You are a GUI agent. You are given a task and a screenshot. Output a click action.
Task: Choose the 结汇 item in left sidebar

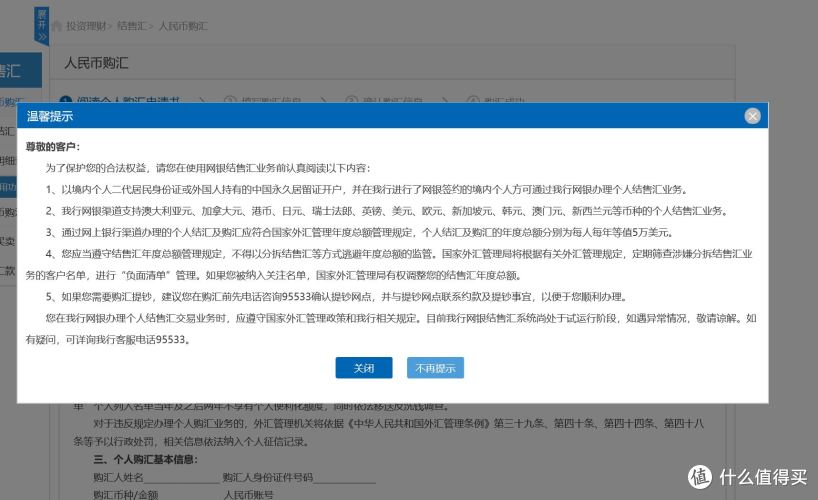(8, 131)
